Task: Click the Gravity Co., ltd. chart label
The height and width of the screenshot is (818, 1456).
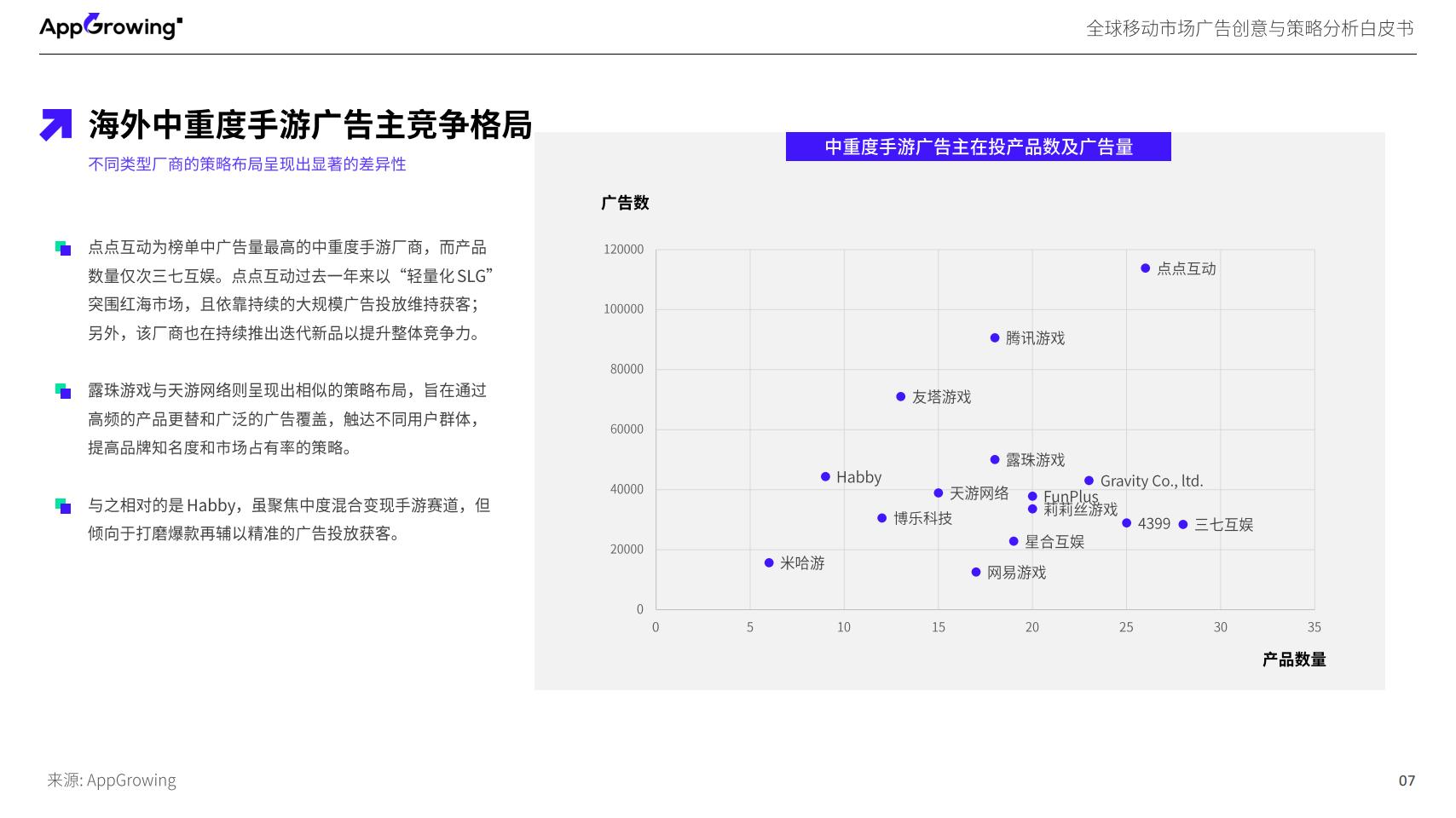Action: click(1152, 481)
